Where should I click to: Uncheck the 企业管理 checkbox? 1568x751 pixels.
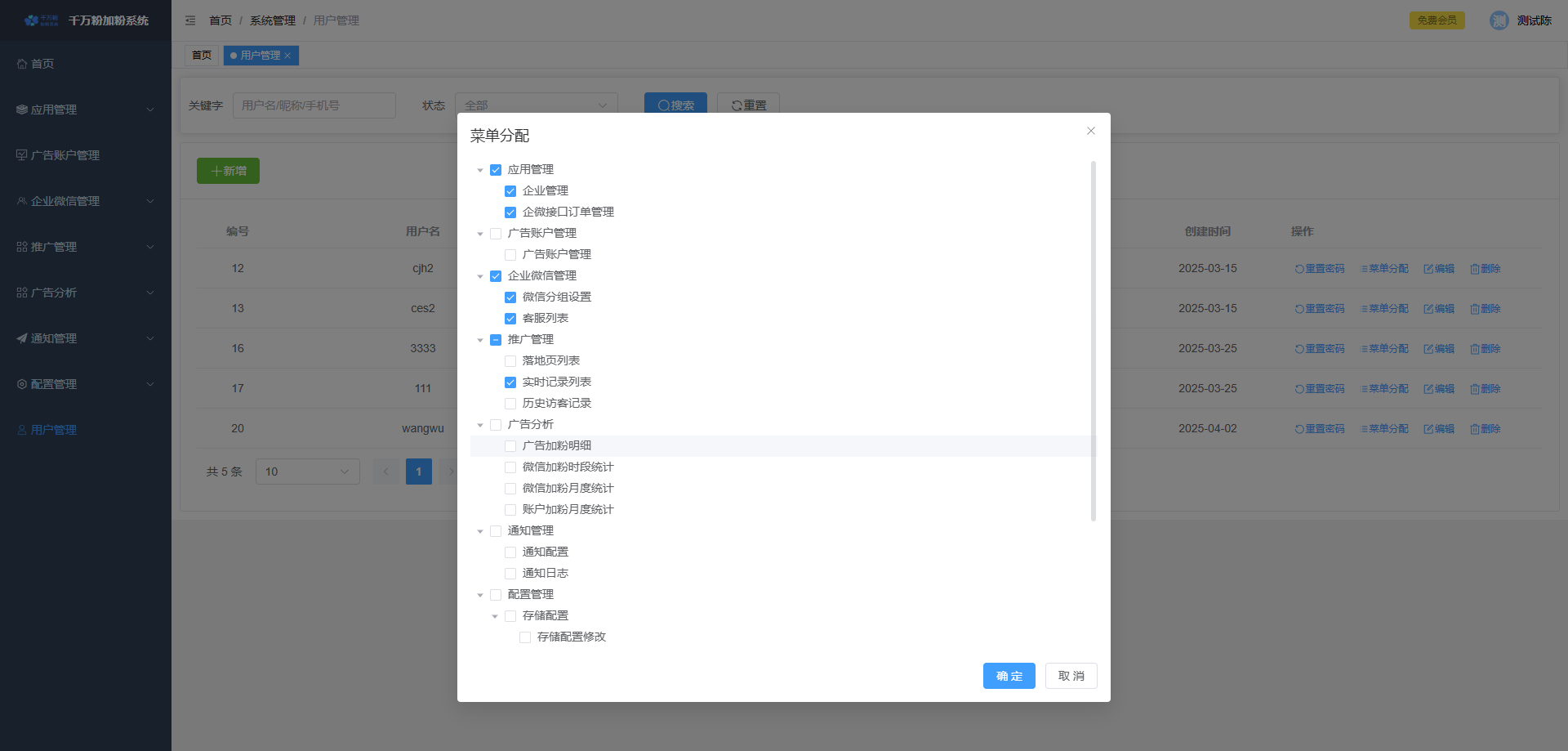click(x=510, y=191)
